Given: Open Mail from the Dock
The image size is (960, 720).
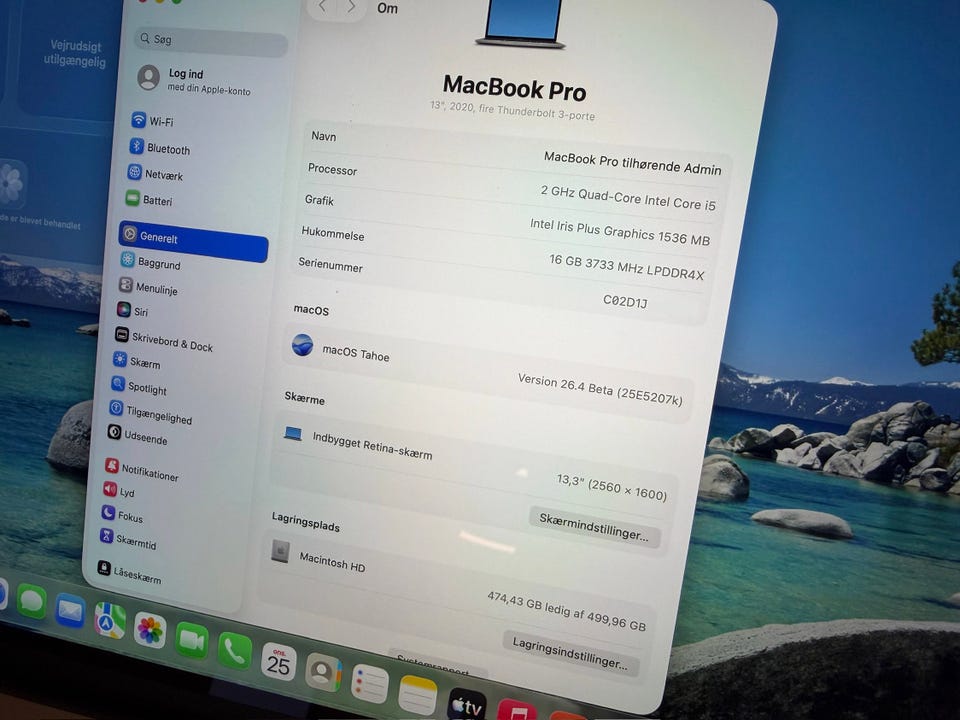Looking at the screenshot, I should coord(70,610).
